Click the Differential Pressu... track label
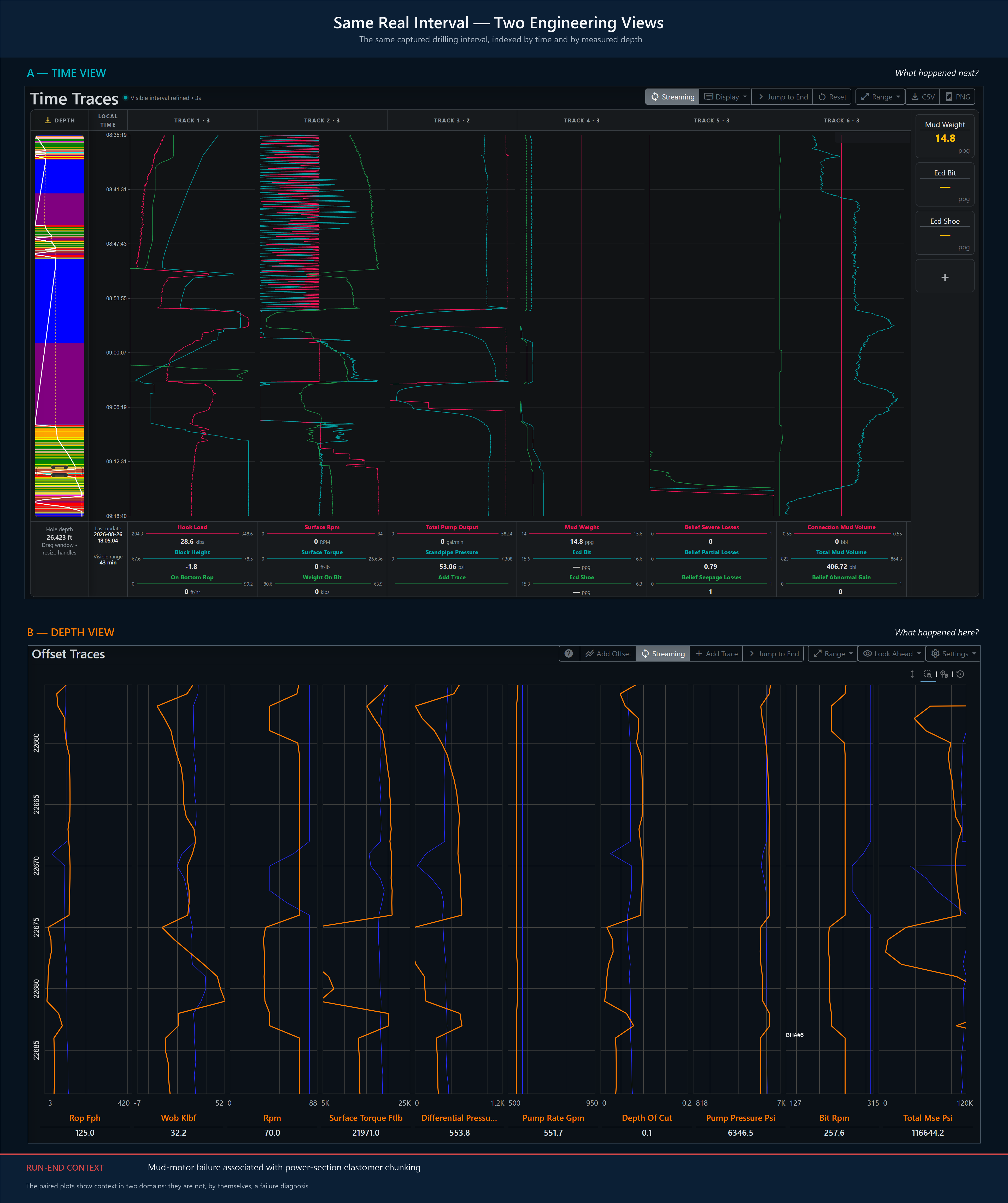This screenshot has height=1203, width=1008. pos(459,1118)
